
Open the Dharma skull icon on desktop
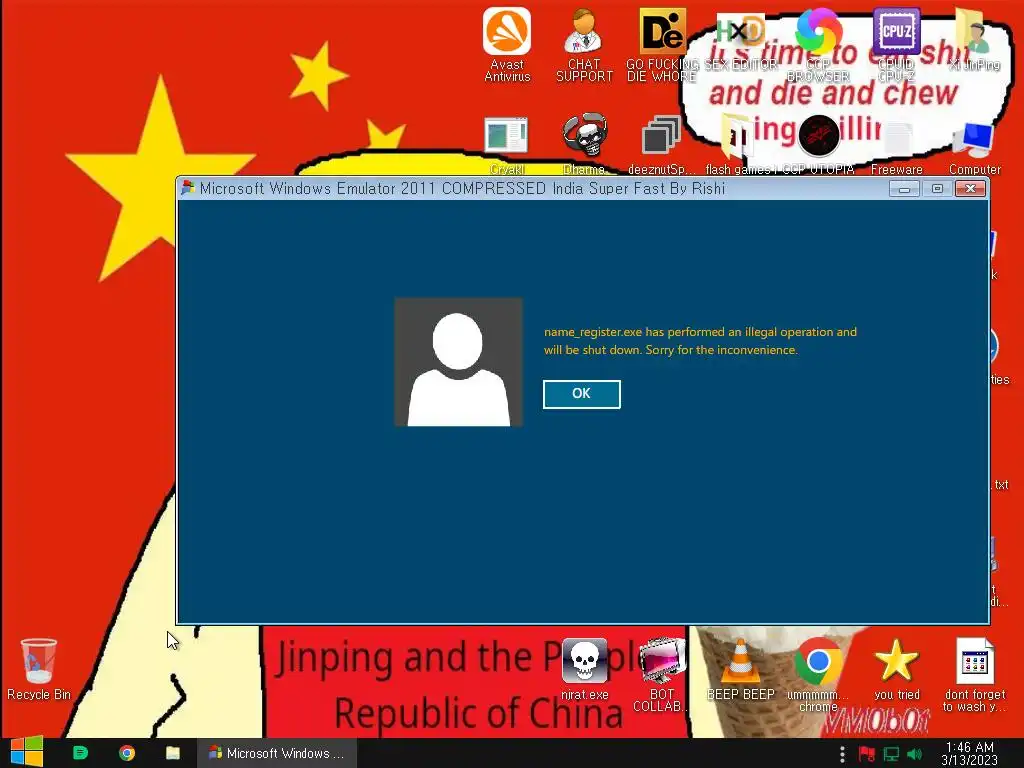click(x=584, y=144)
